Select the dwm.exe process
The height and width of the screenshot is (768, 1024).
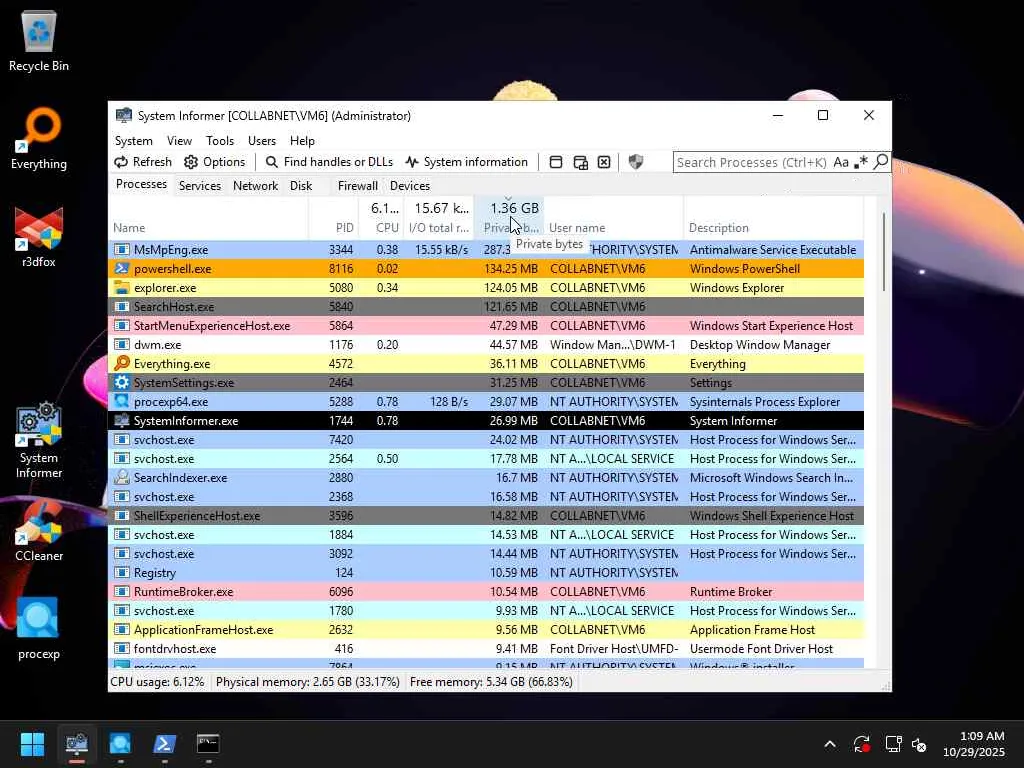tap(486, 344)
